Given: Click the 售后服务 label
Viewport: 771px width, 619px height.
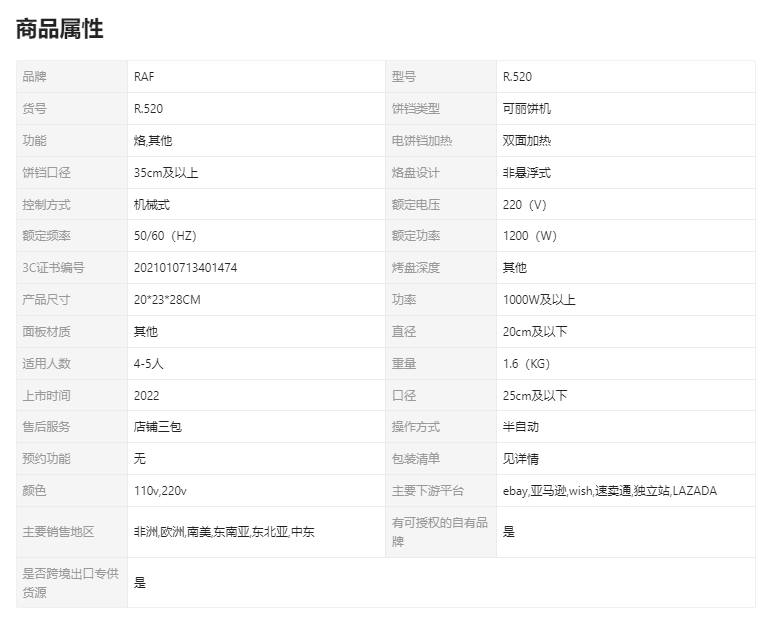Looking at the screenshot, I should (46, 426).
